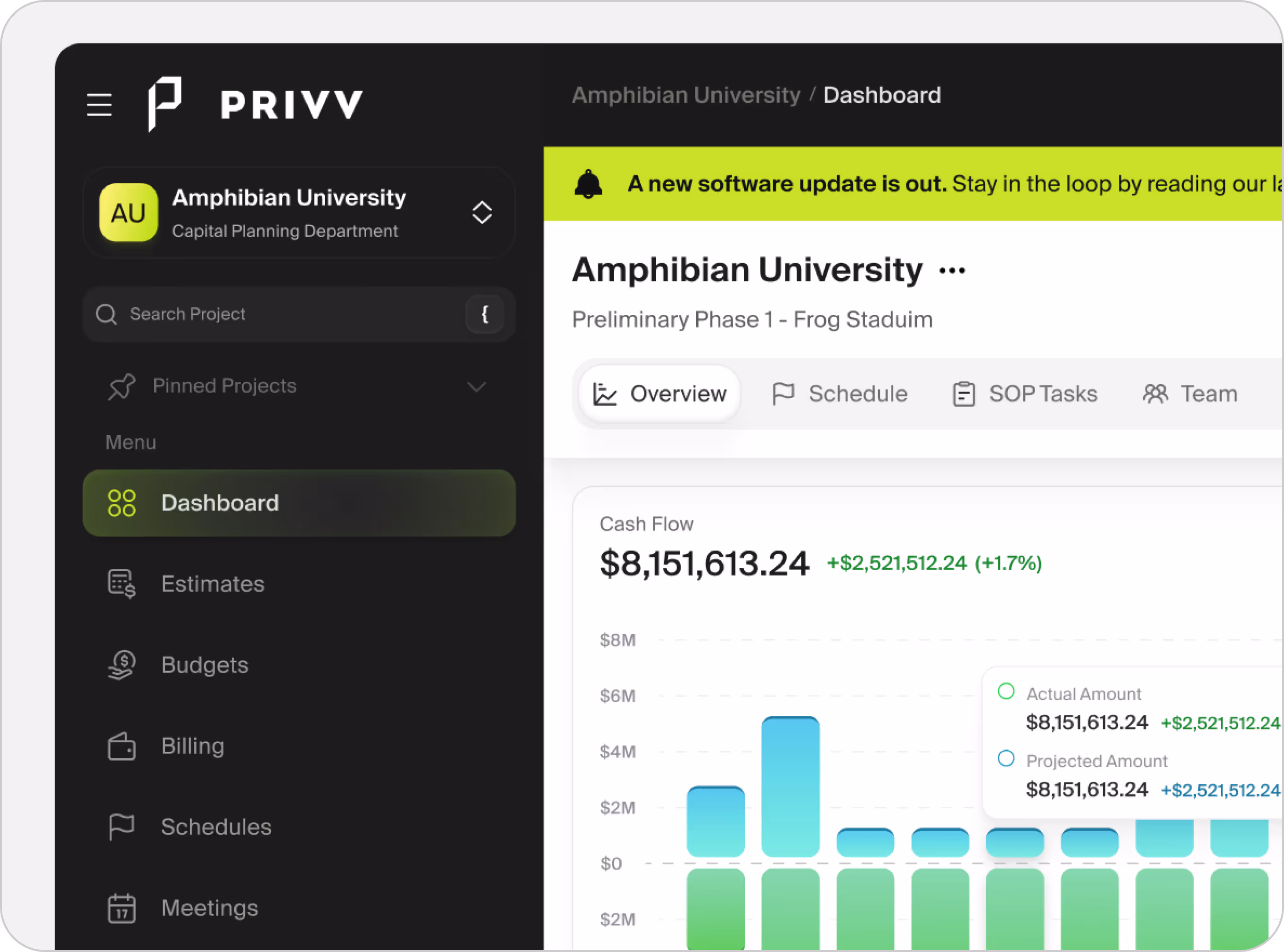The height and width of the screenshot is (952, 1284).
Task: Click the SOP Tasks clipboard icon
Action: [x=963, y=394]
